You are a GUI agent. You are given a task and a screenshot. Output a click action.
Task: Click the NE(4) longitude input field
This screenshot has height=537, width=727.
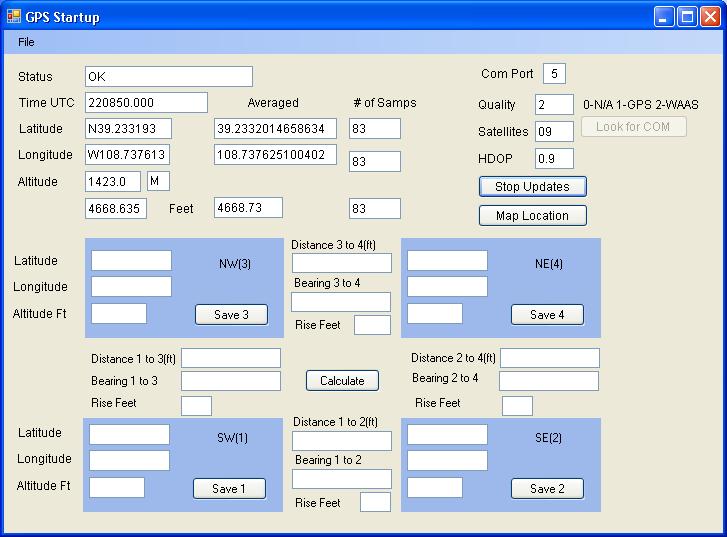pos(447,286)
